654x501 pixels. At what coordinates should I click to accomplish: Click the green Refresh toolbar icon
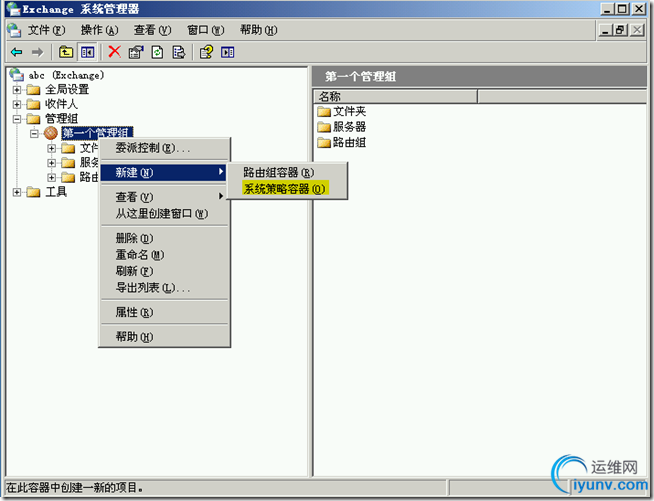(157, 52)
